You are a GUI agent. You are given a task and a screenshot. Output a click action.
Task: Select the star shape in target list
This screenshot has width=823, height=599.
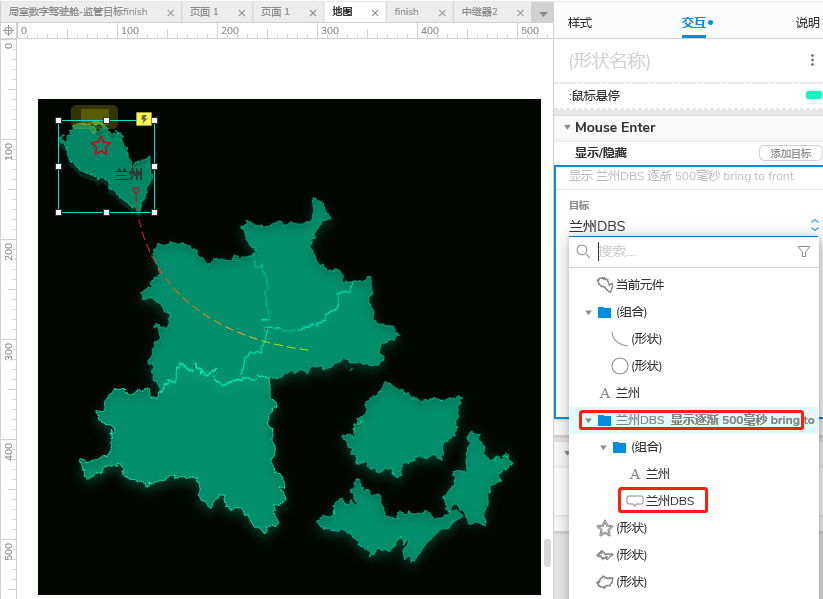(604, 528)
